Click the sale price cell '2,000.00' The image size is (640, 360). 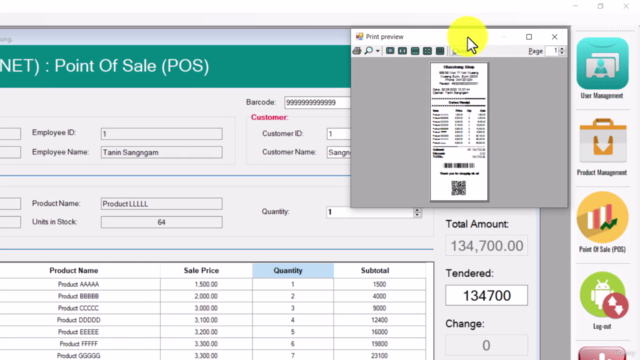[x=206, y=296]
